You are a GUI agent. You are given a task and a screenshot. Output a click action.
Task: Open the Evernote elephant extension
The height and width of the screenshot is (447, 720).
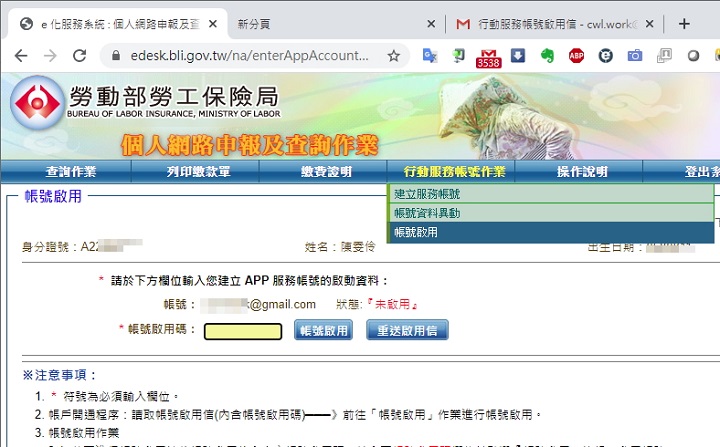(547, 56)
